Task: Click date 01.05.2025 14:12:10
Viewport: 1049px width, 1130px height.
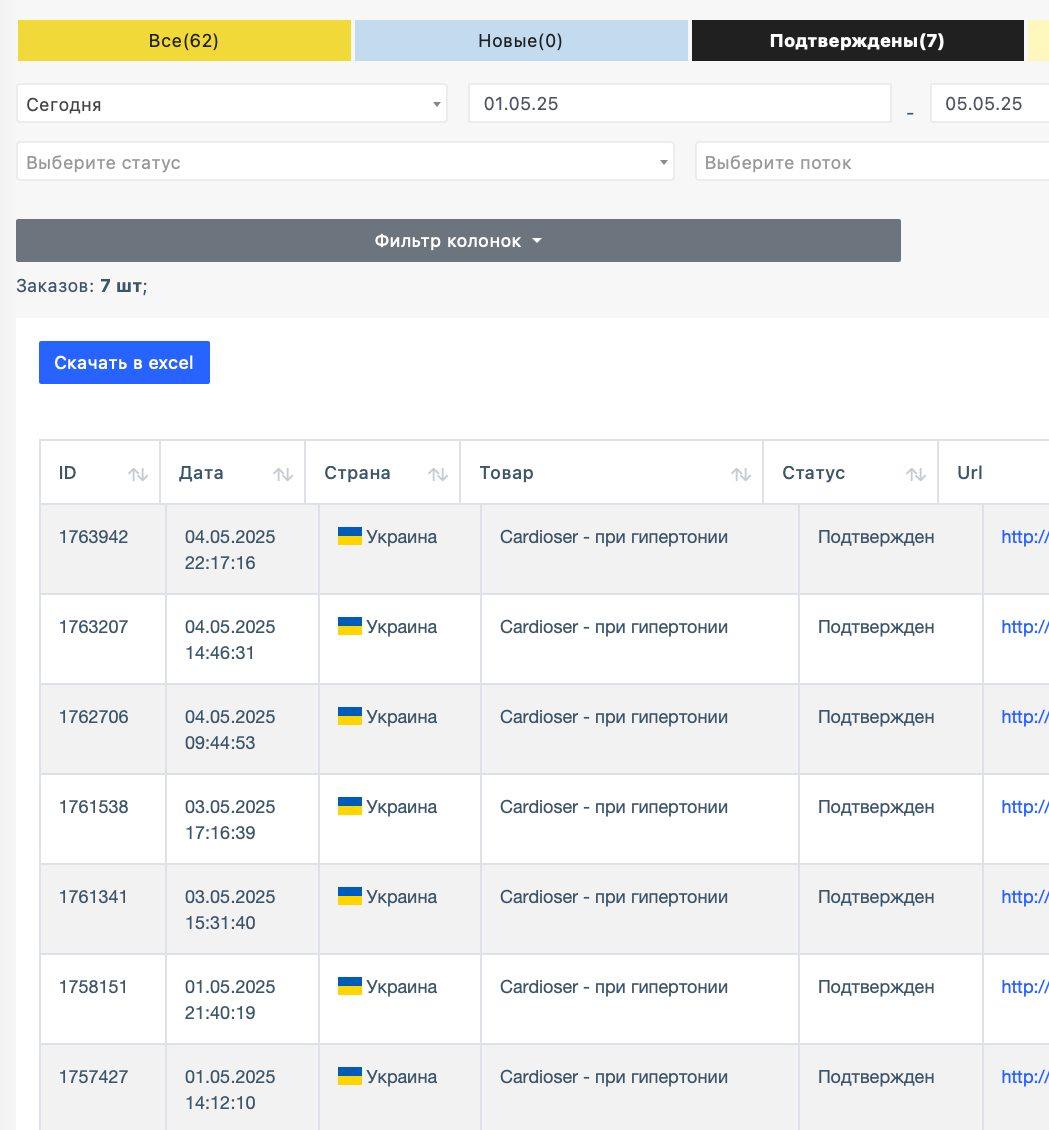Action: [230, 1090]
